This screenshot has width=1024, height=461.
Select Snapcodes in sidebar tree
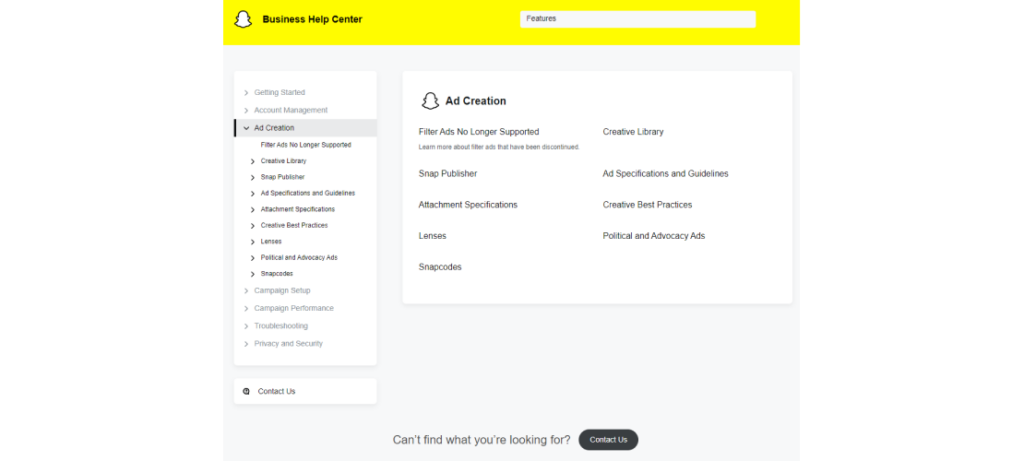click(x=277, y=274)
